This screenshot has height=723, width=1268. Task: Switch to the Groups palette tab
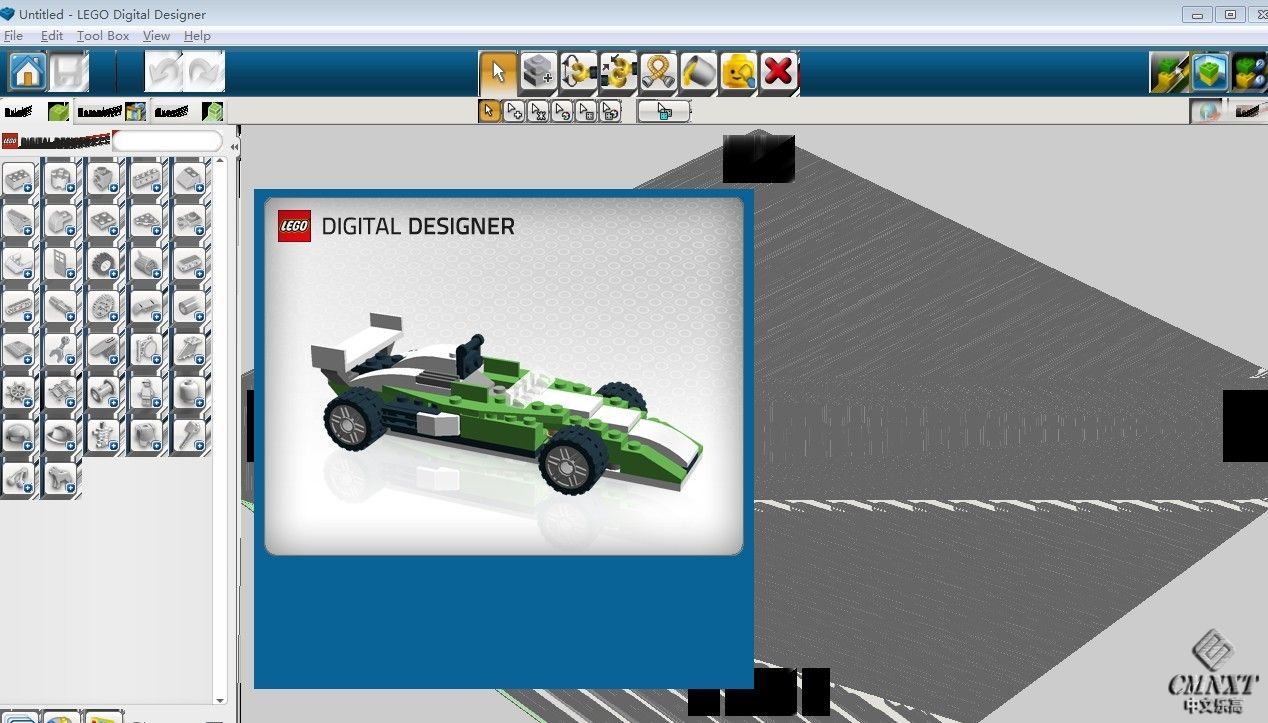point(187,111)
